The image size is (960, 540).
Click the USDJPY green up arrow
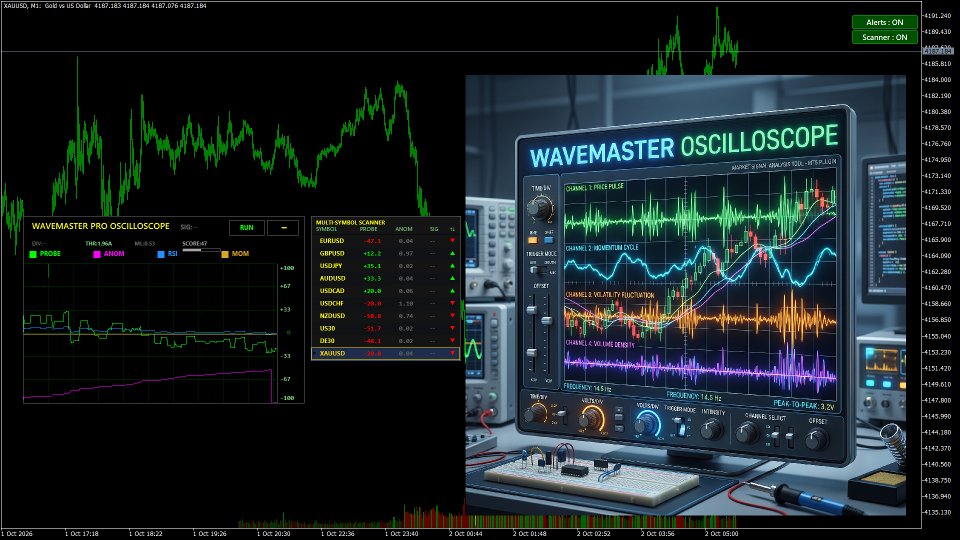tap(452, 266)
